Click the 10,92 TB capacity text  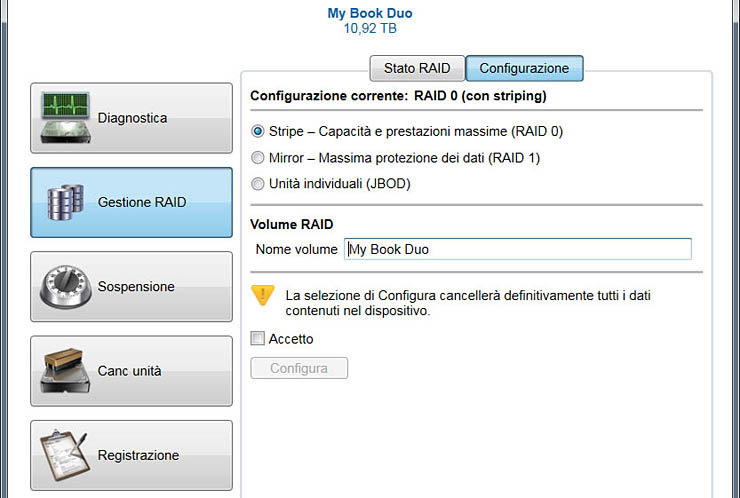coord(370,29)
